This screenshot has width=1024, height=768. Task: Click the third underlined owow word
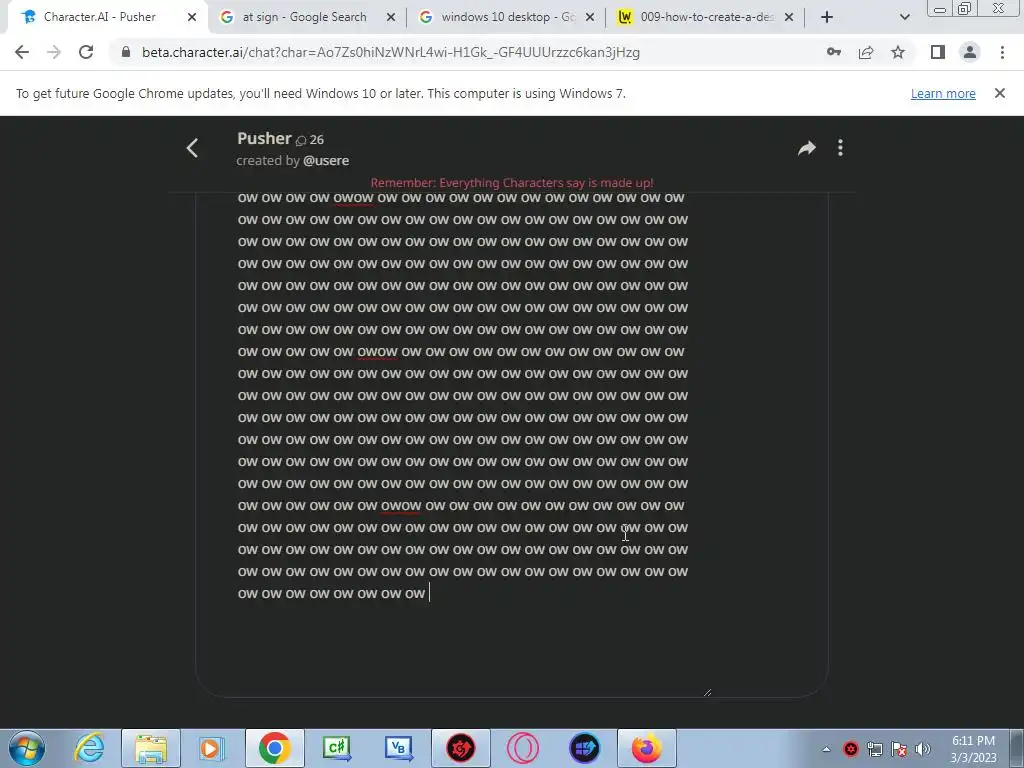point(401,506)
